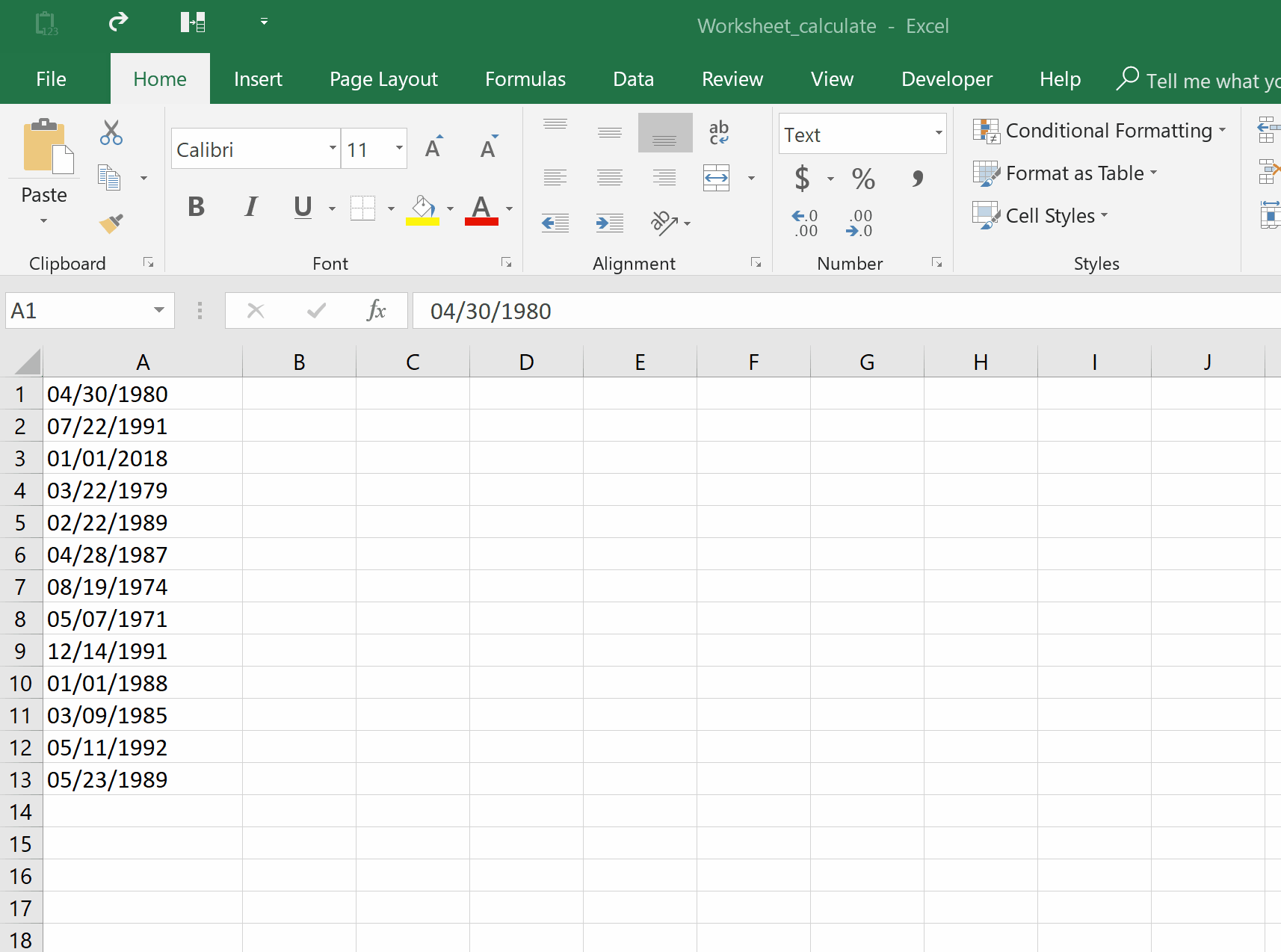Image resolution: width=1281 pixels, height=952 pixels.
Task: Cut the selection using the scissors icon
Action: tap(111, 132)
